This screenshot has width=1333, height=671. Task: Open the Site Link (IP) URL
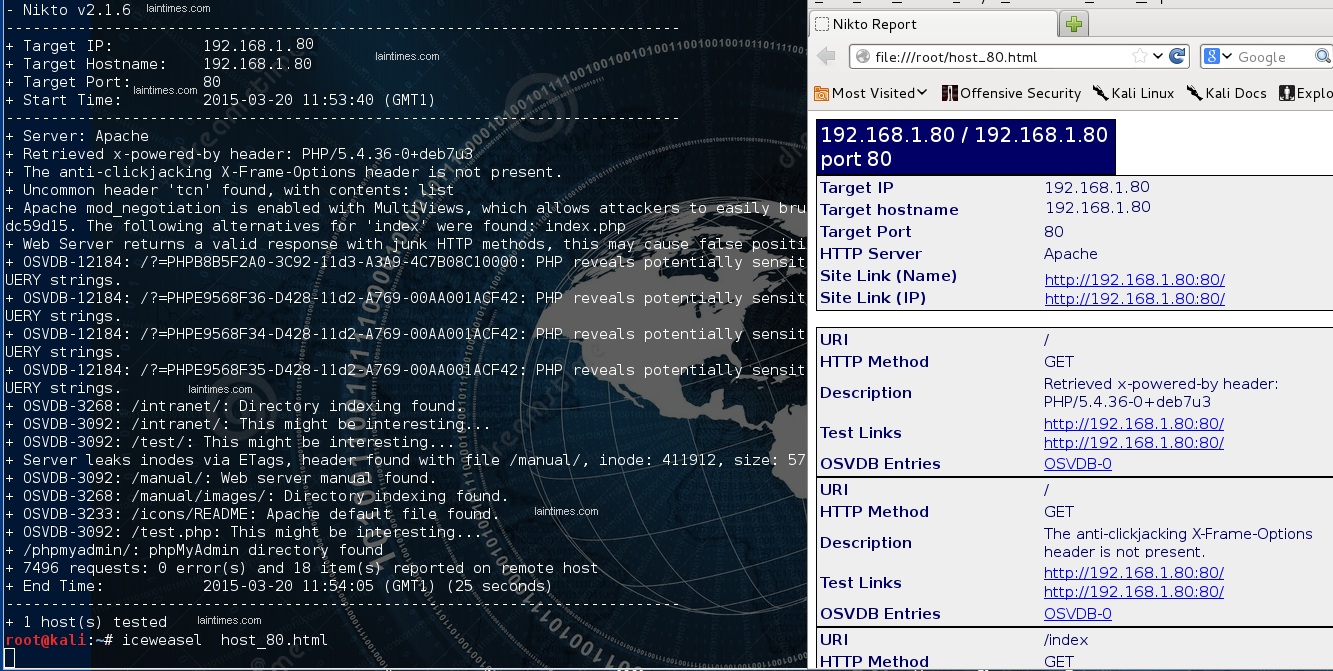click(1134, 299)
